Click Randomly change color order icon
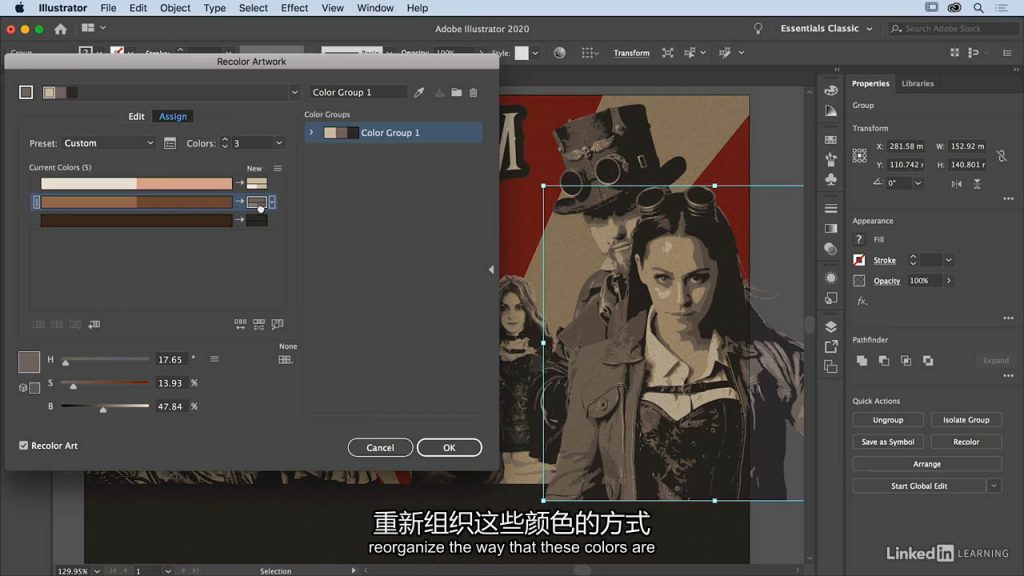 240,324
